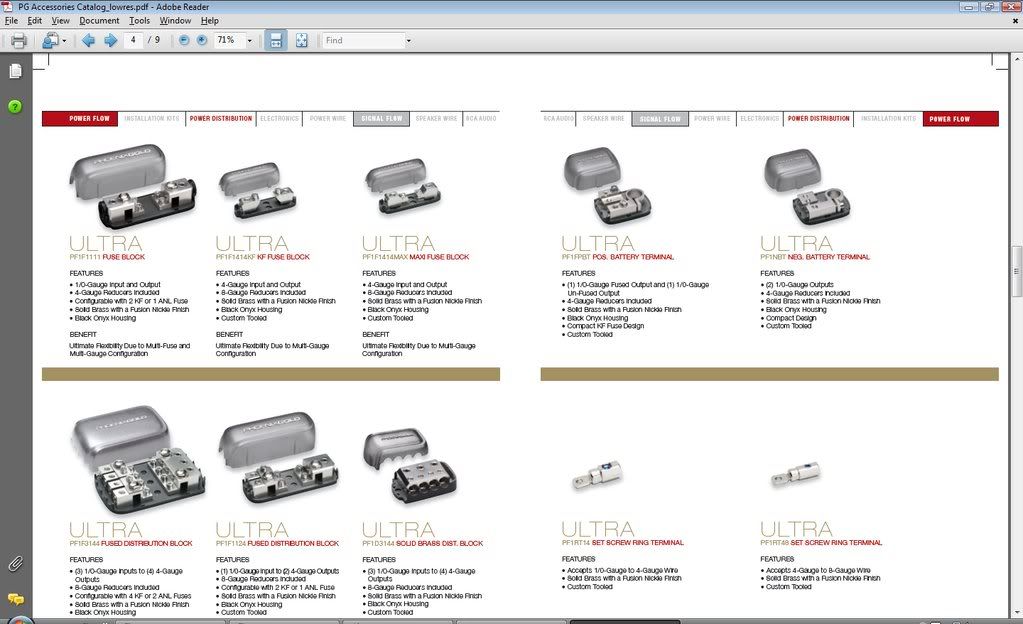Click the 'PF1RT14 SET SCREW RING TERMINAL' title
This screenshot has width=1023, height=624.
(x=622, y=542)
